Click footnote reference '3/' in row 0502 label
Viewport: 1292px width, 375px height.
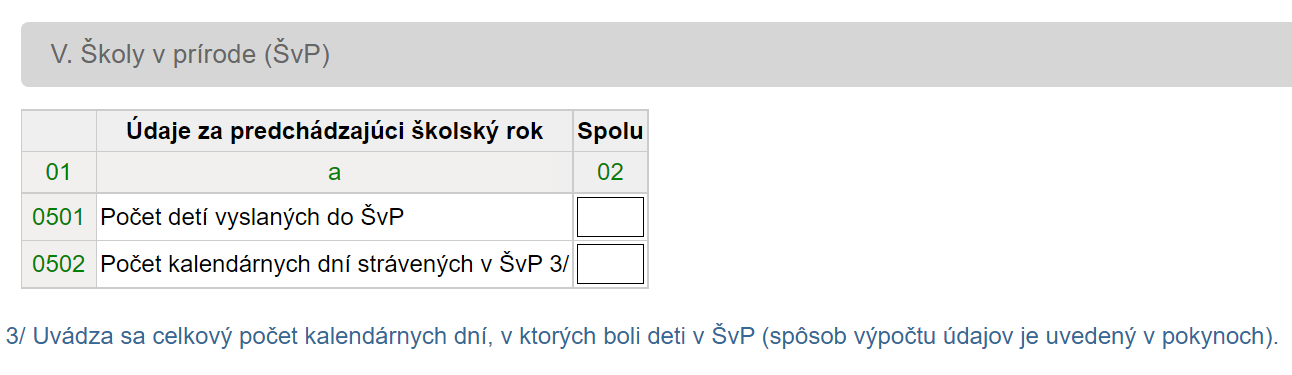[x=558, y=265]
